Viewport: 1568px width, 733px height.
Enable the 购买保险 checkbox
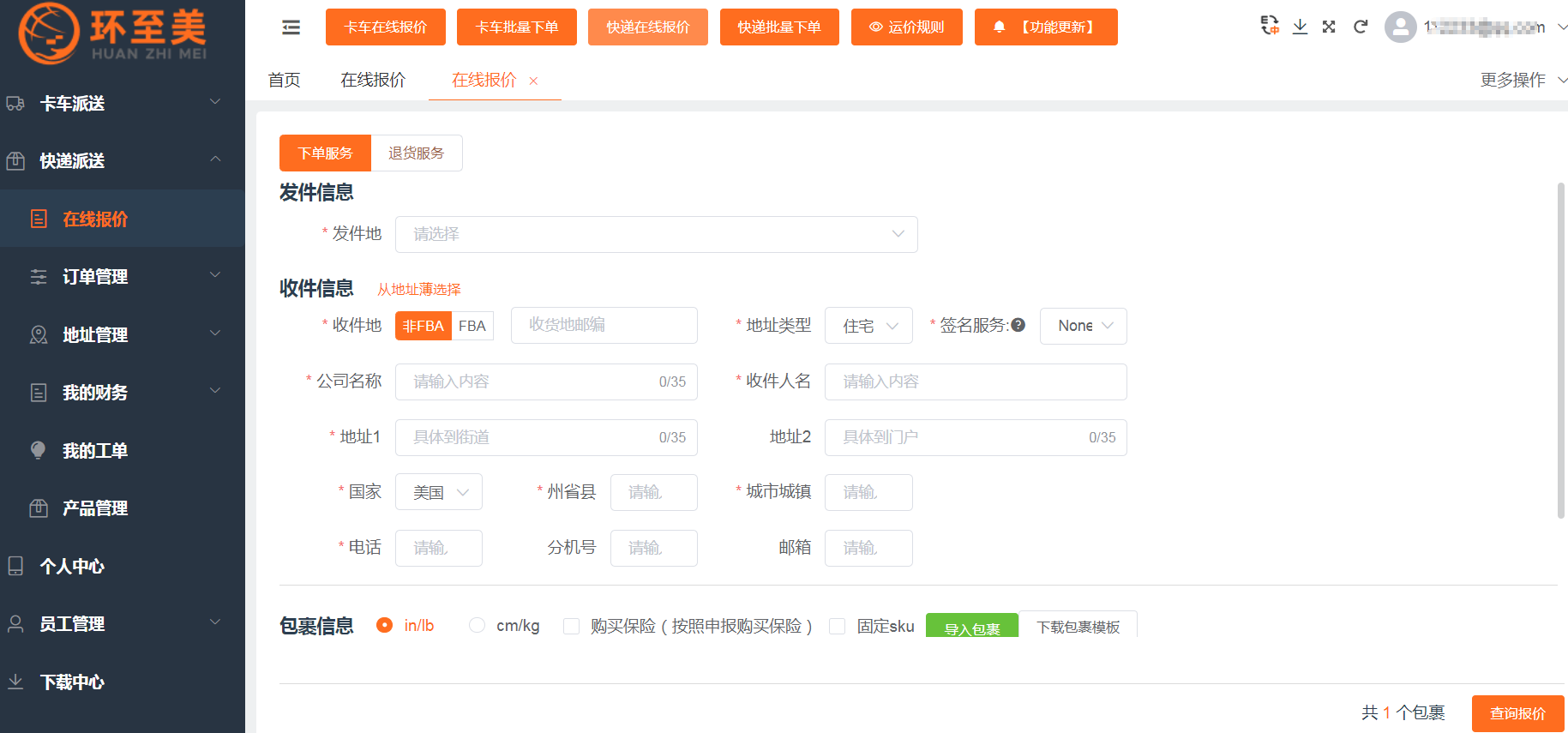[571, 627]
